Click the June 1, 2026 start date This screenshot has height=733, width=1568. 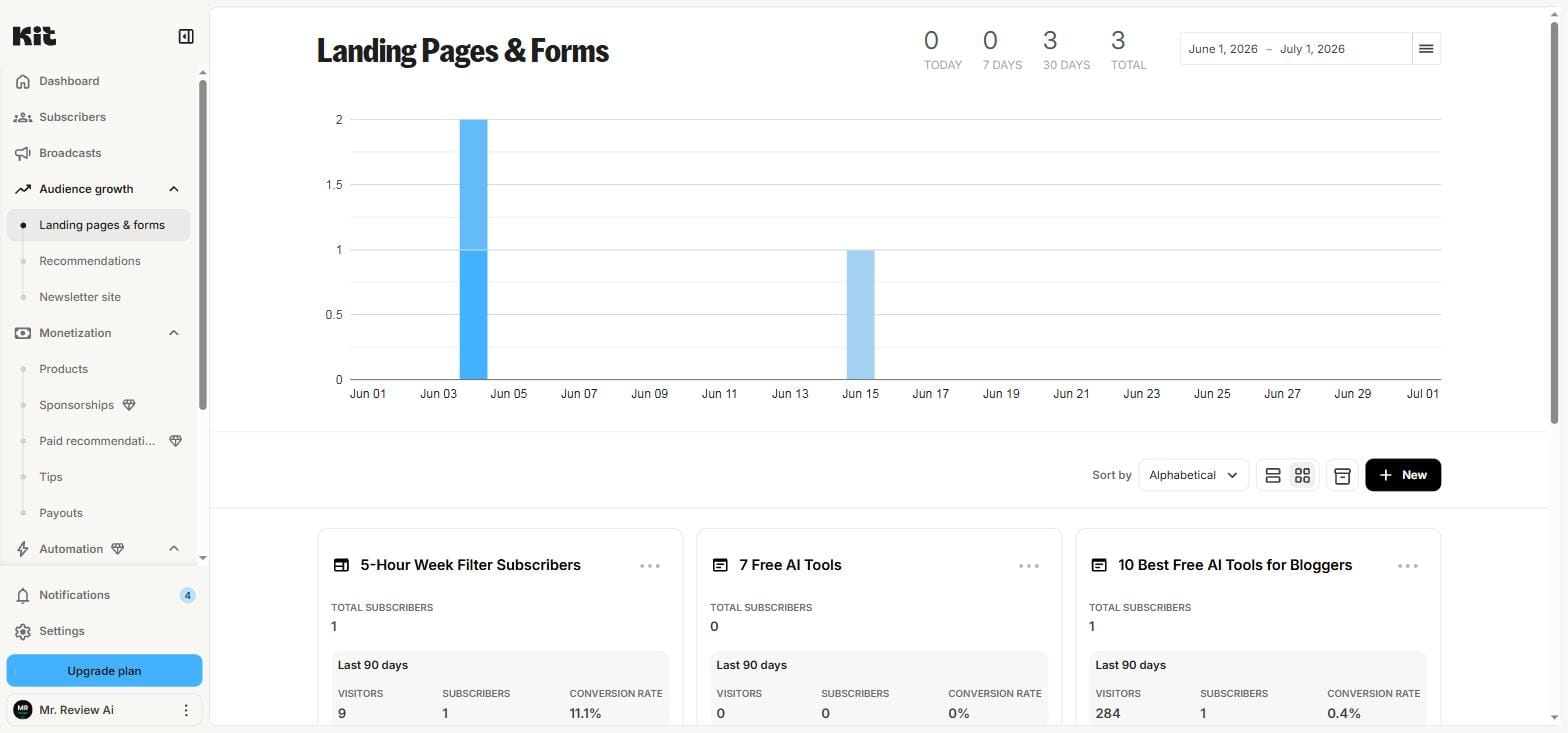click(1223, 49)
